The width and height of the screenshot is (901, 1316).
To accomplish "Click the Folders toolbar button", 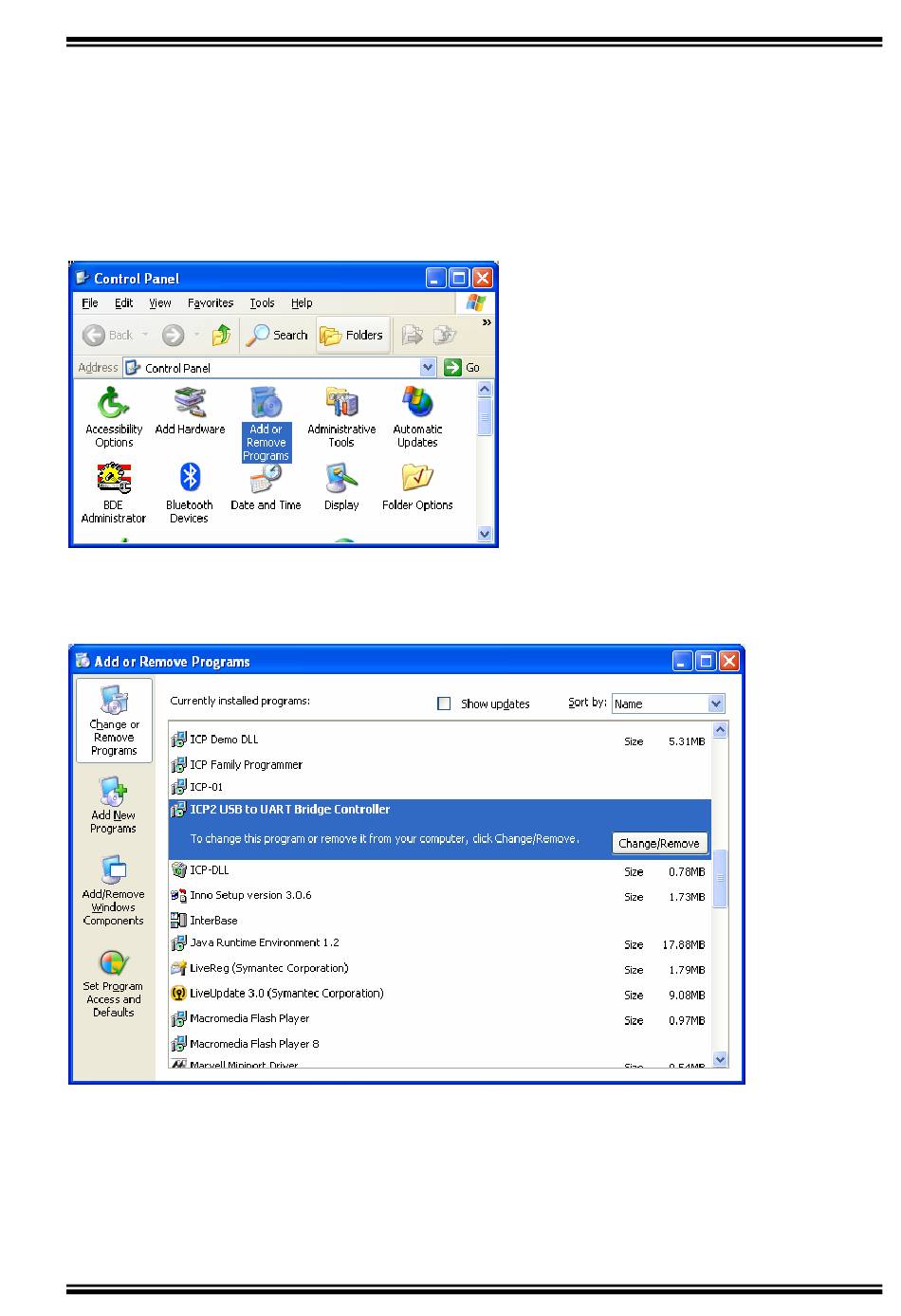I will coord(352,335).
